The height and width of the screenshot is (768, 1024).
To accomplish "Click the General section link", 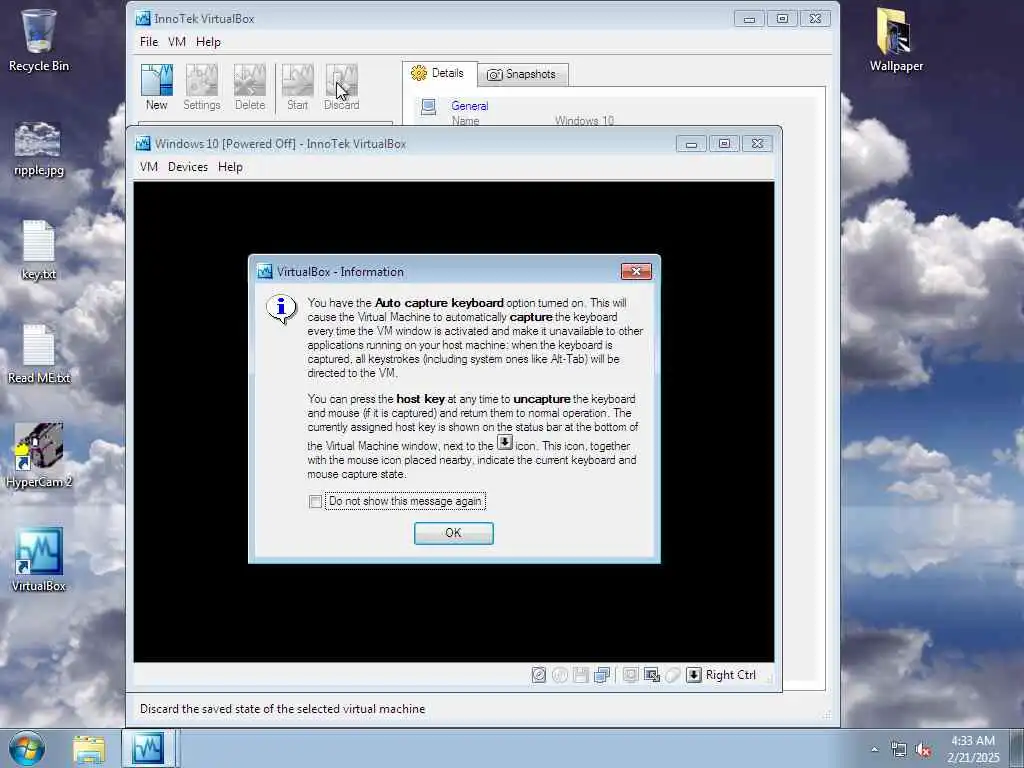I will pos(470,106).
